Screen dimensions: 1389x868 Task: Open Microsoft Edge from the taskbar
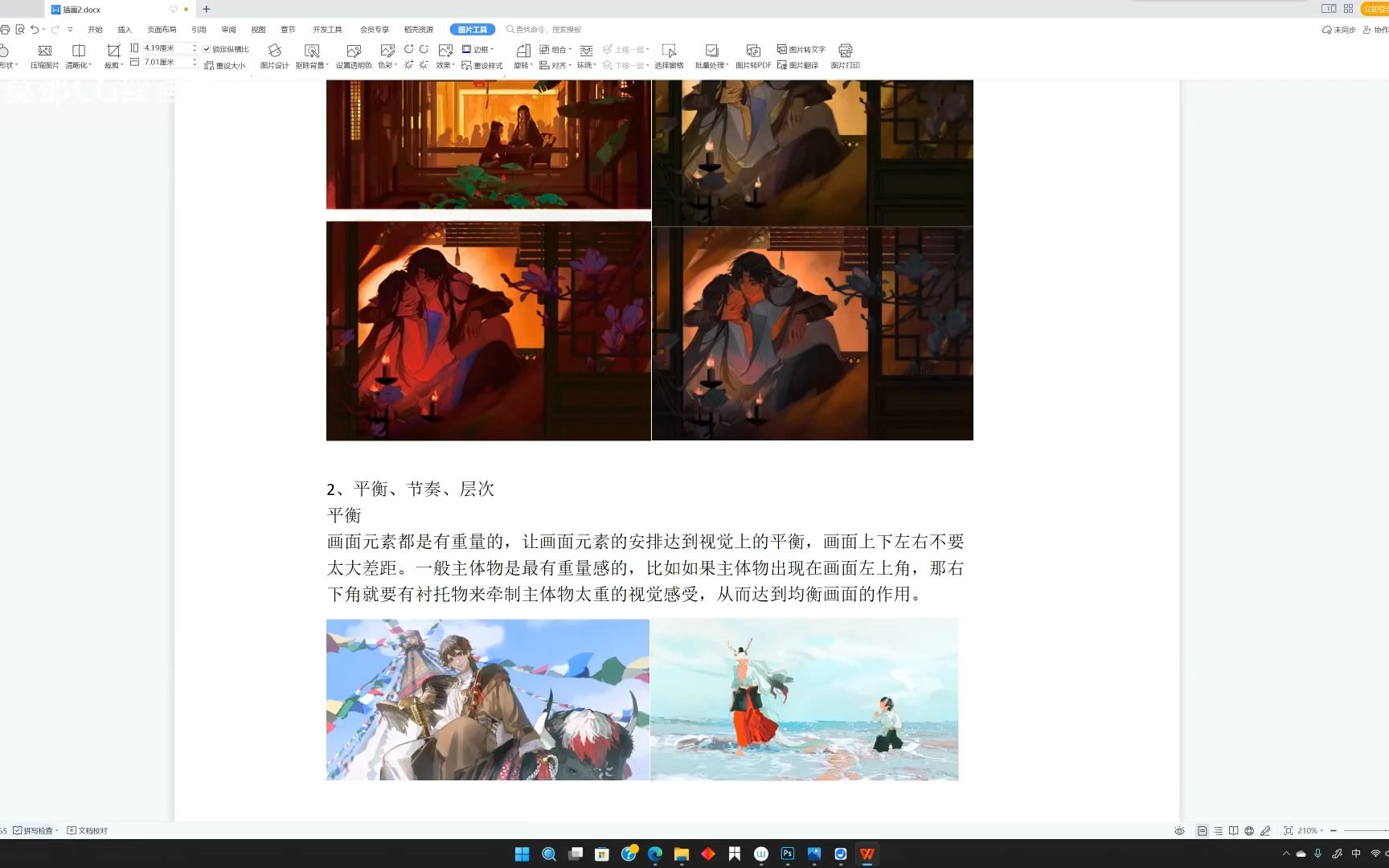click(x=655, y=854)
